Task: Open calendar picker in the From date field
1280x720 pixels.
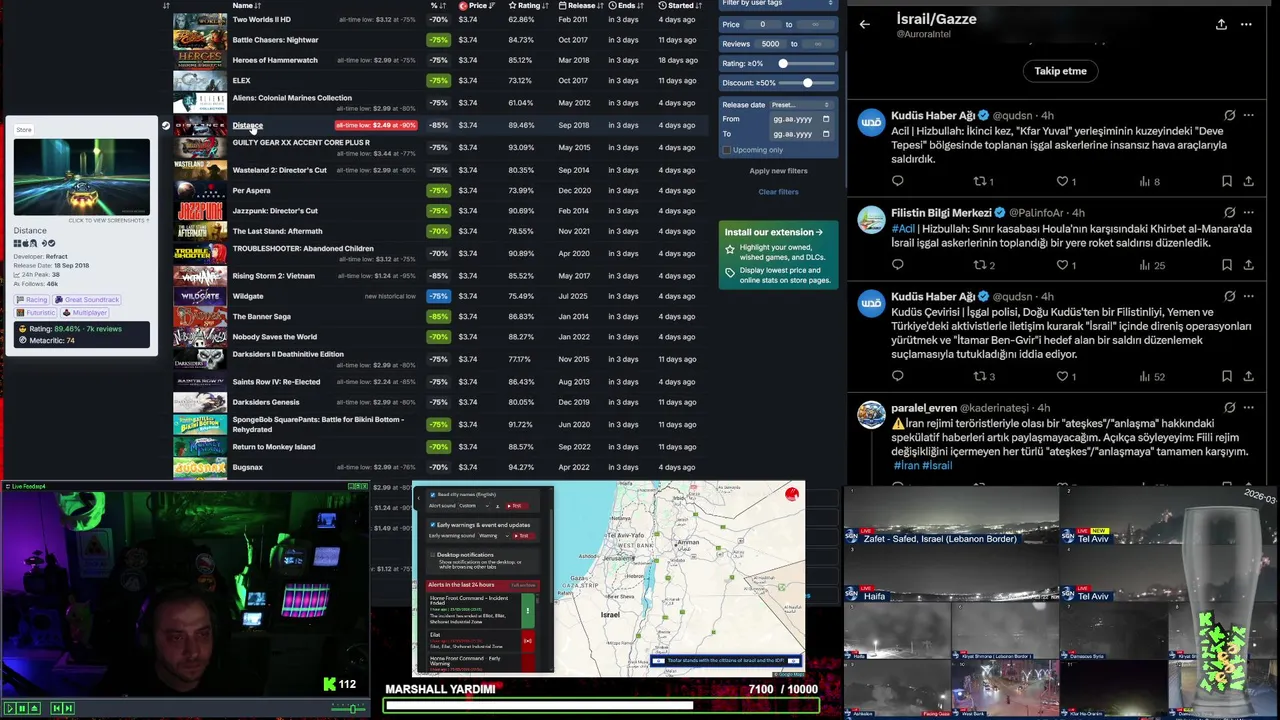Action: click(x=825, y=119)
